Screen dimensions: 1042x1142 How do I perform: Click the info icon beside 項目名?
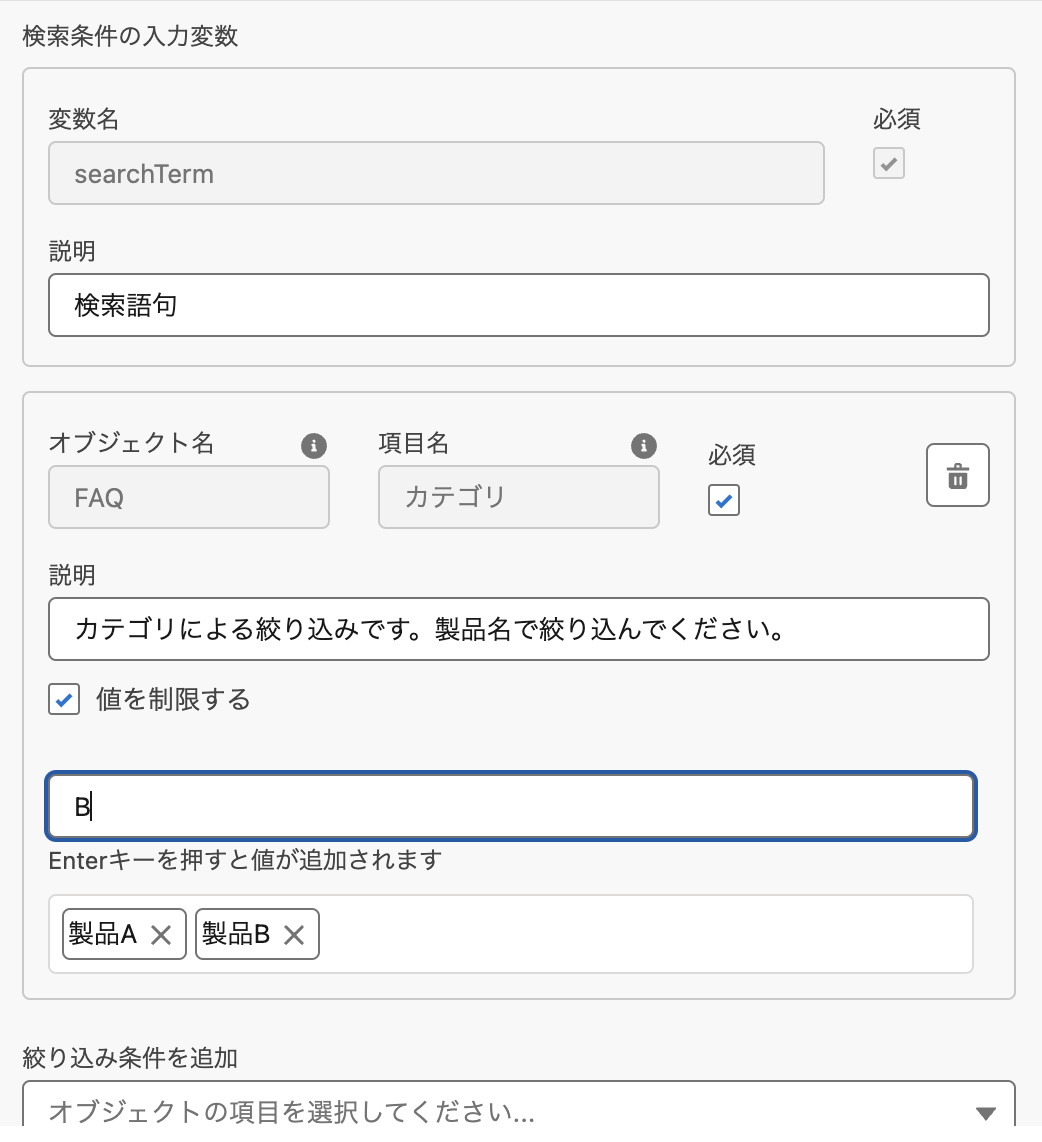(644, 446)
